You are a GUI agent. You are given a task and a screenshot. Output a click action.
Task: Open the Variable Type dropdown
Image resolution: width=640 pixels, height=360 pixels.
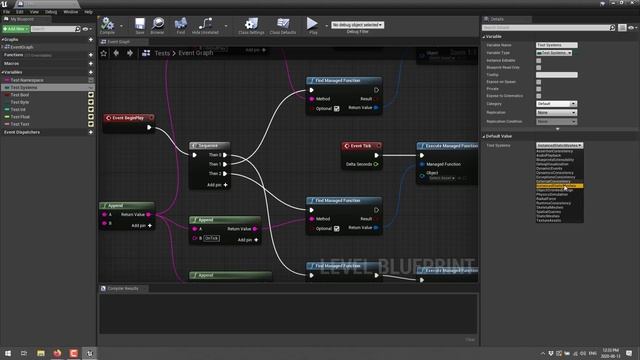(x=554, y=53)
